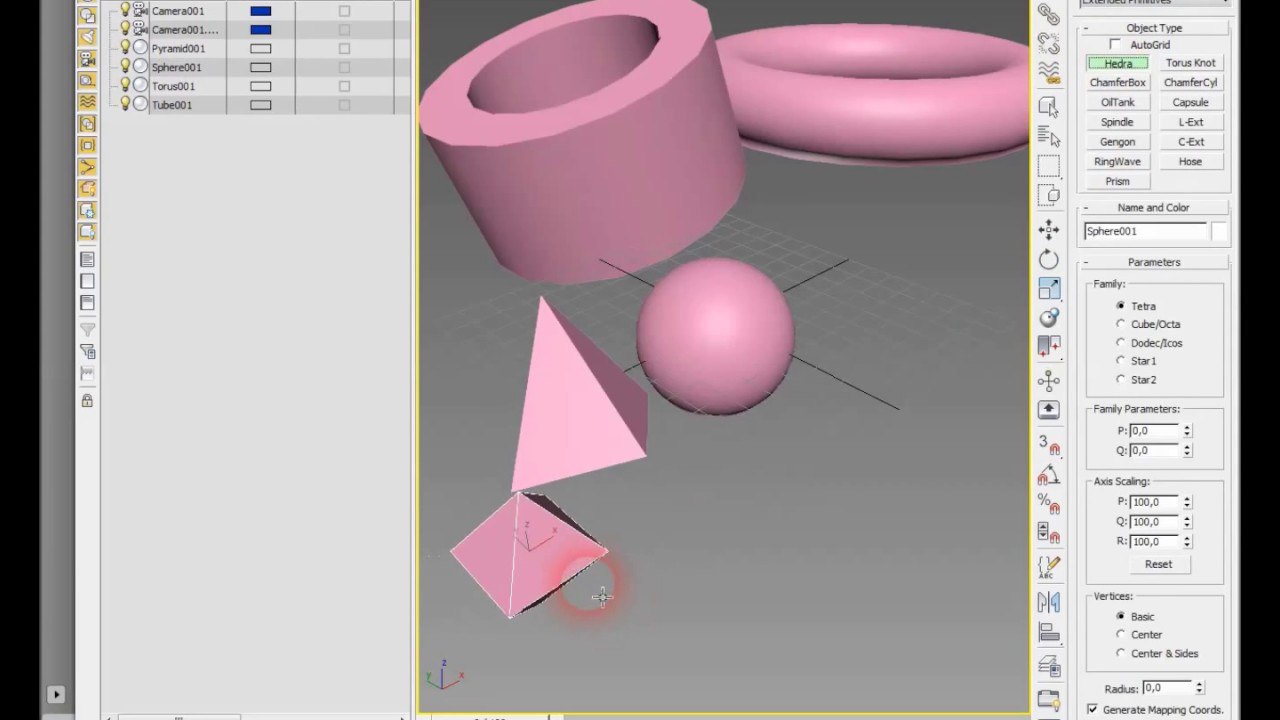The height and width of the screenshot is (720, 1280).
Task: Select Torus001 in the scene explorer list
Action: (x=173, y=86)
